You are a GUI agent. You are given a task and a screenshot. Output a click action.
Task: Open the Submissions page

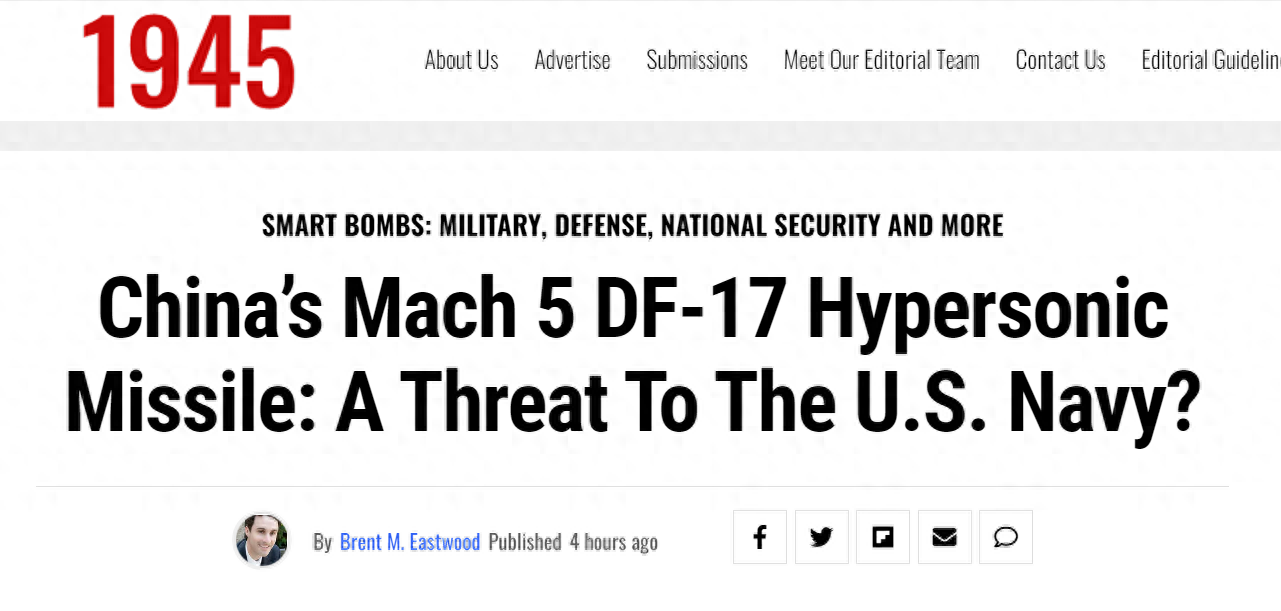(x=697, y=60)
